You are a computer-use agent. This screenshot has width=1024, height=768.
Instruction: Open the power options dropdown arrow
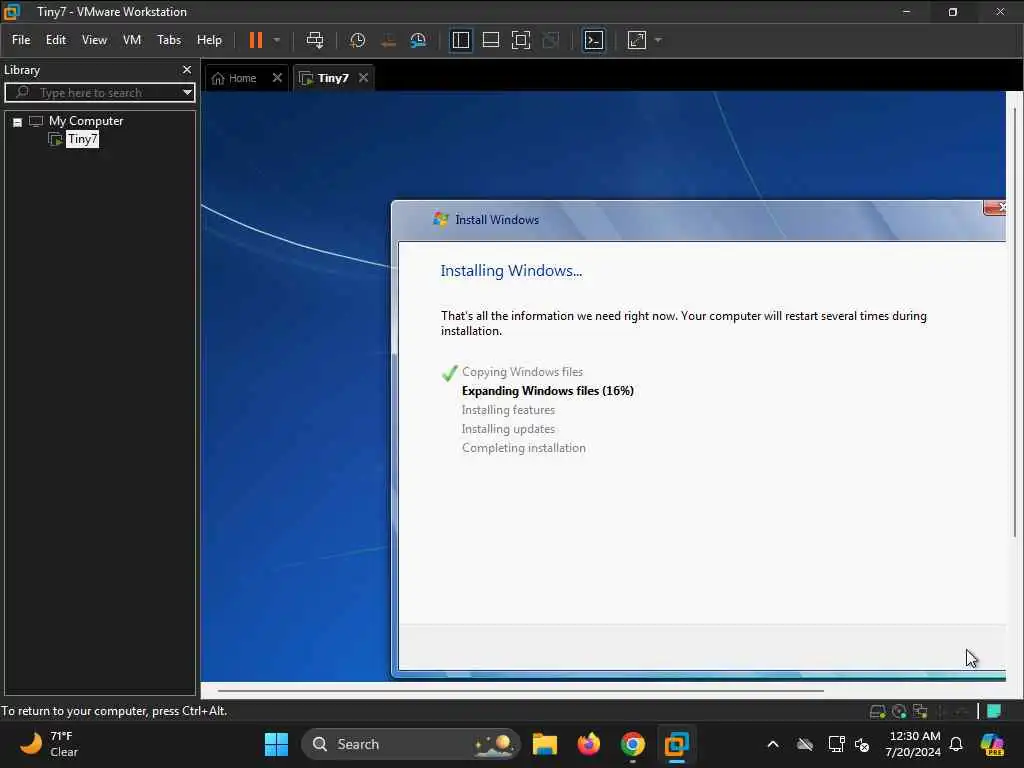[277, 40]
